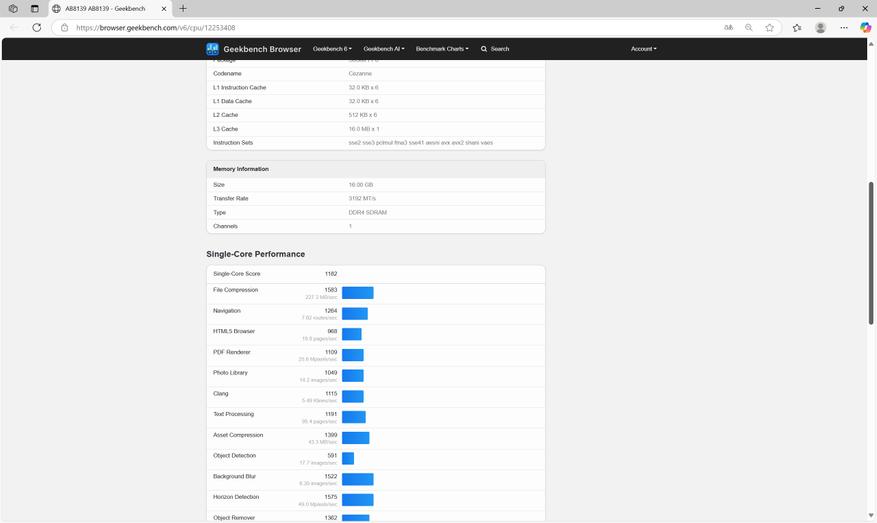877x523 pixels.
Task: Click the Object Detection score bar
Action: pos(348,458)
